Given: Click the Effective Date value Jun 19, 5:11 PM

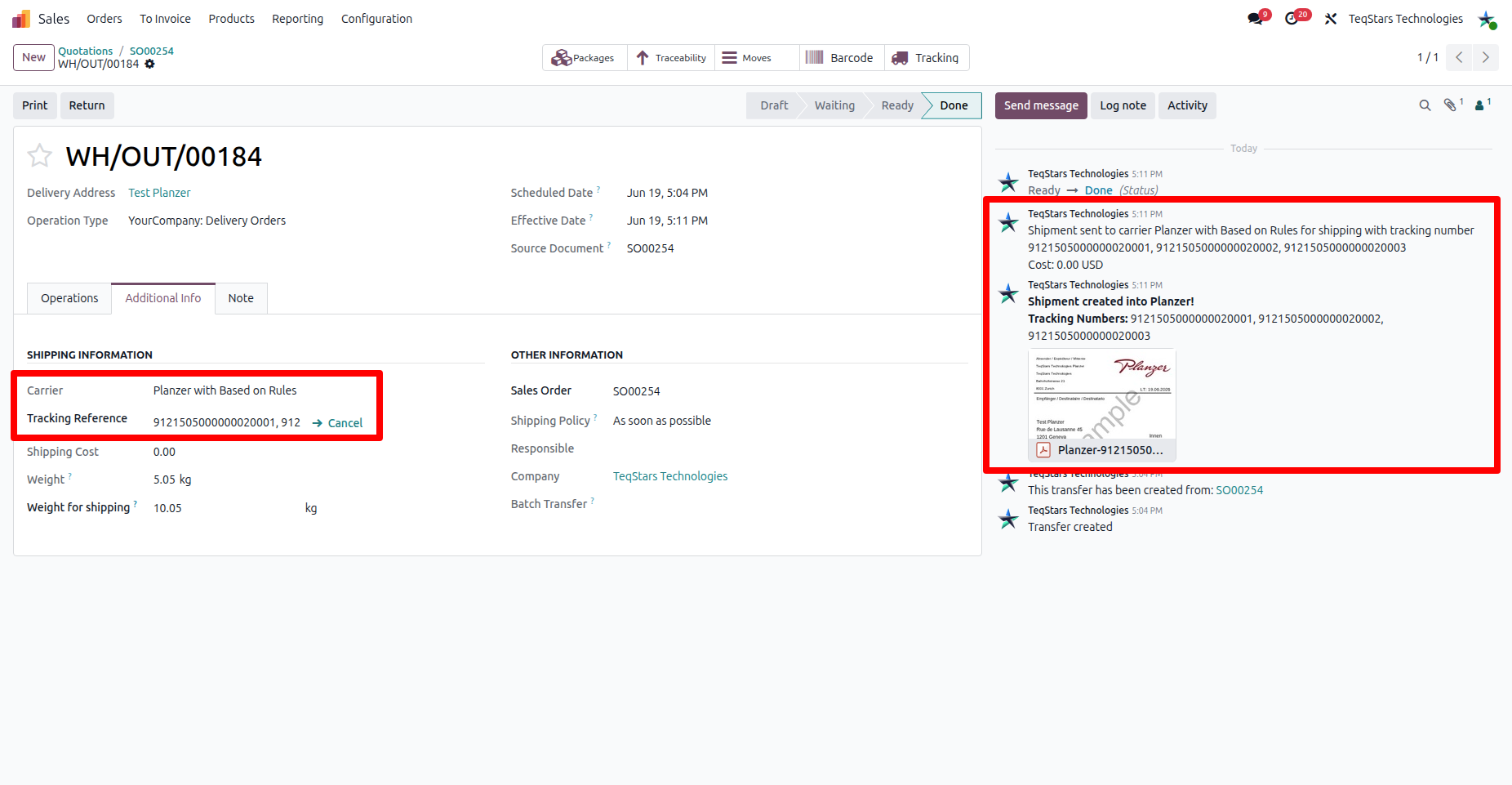Looking at the screenshot, I should coord(667,221).
